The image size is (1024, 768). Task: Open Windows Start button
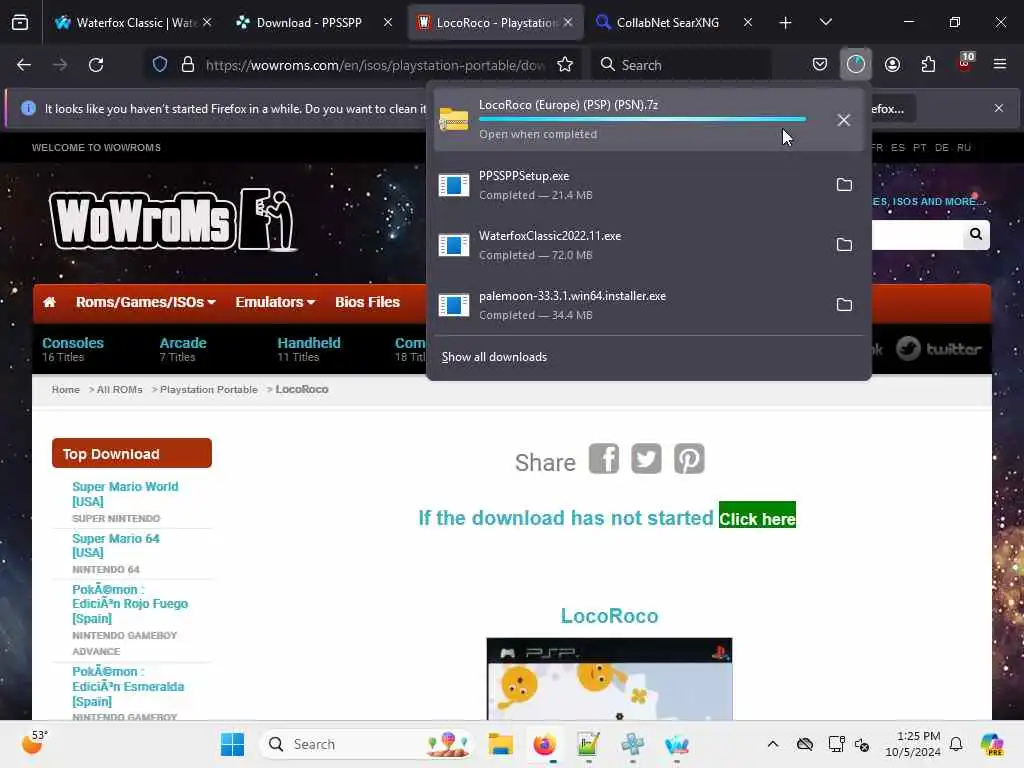[232, 744]
